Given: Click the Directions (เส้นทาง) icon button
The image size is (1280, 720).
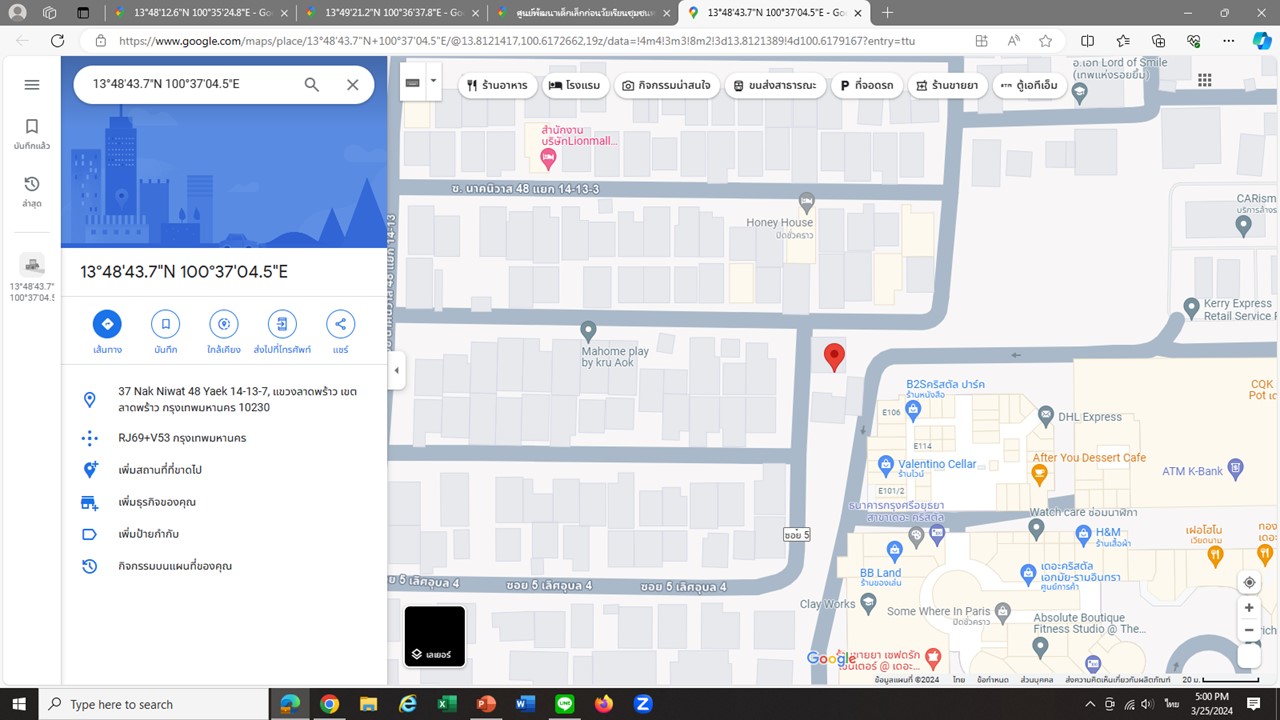Looking at the screenshot, I should point(107,324).
